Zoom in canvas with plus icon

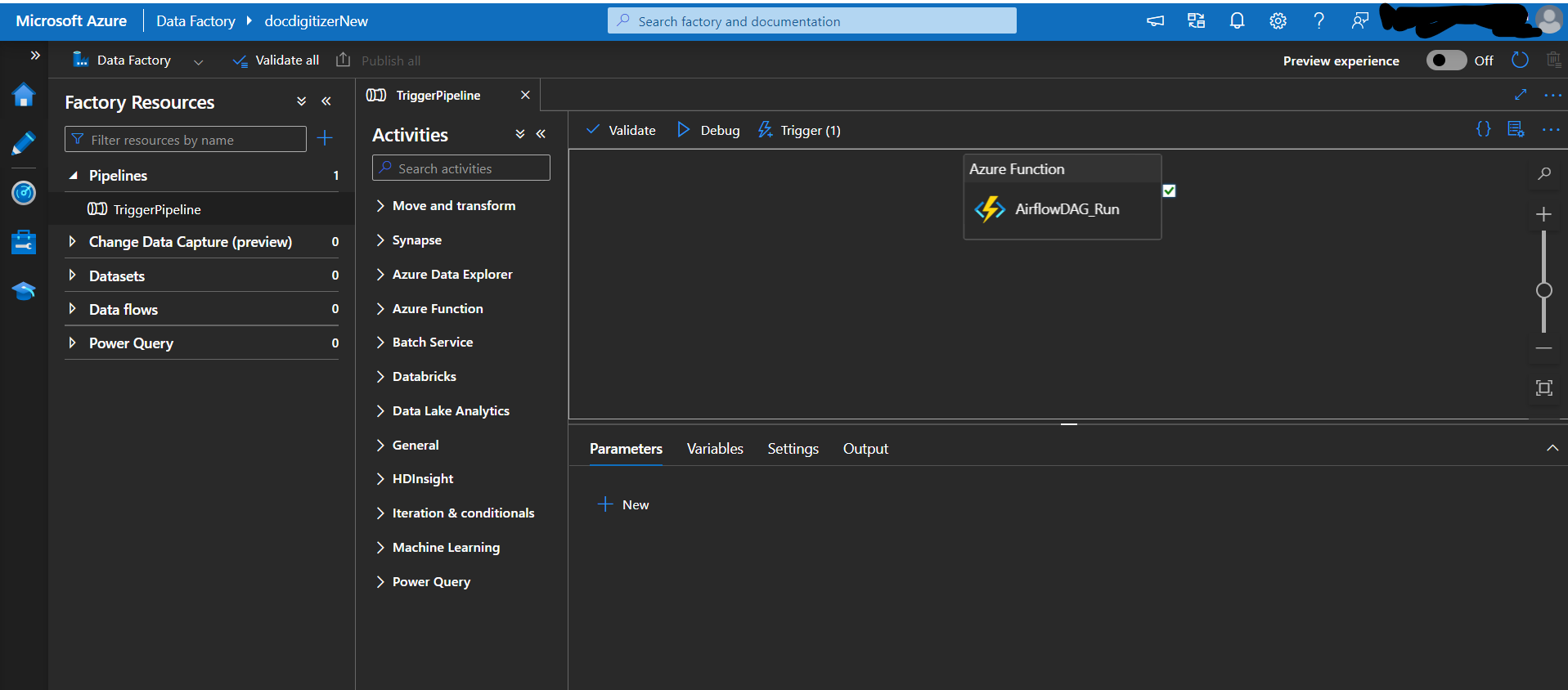(x=1543, y=214)
